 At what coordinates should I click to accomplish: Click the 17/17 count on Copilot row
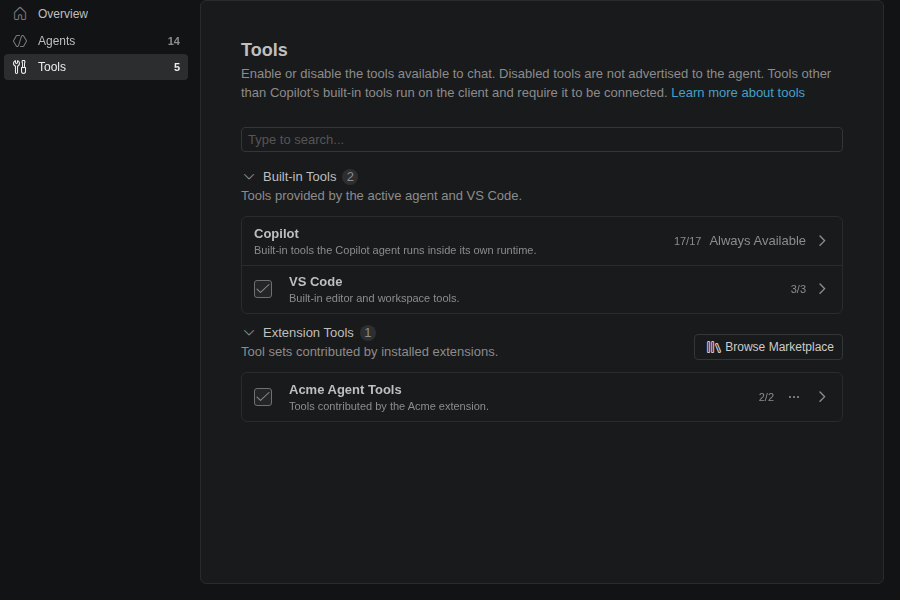(x=687, y=242)
